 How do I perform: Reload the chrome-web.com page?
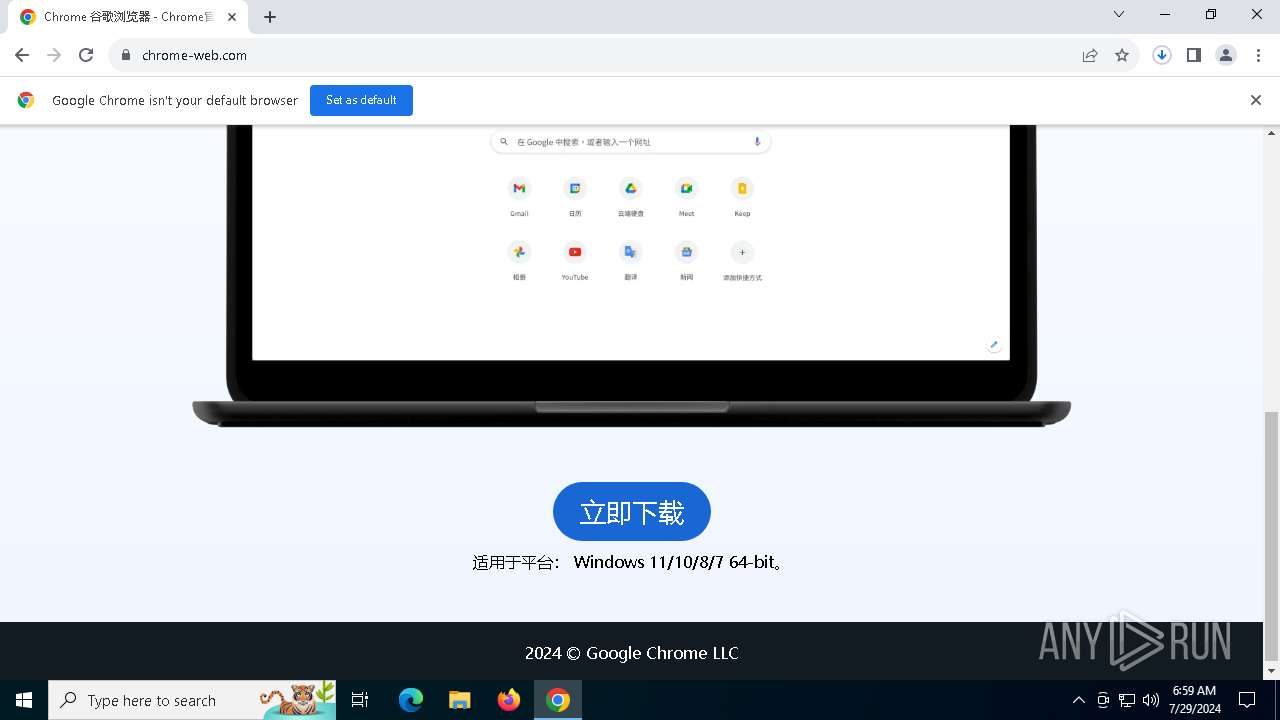(x=86, y=55)
